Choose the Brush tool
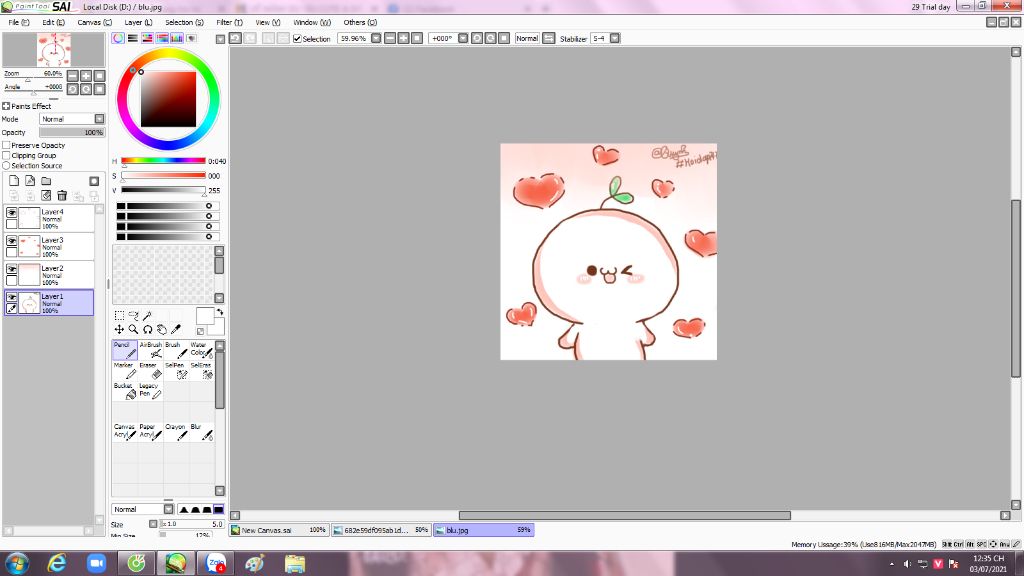1024x576 pixels. click(176, 350)
